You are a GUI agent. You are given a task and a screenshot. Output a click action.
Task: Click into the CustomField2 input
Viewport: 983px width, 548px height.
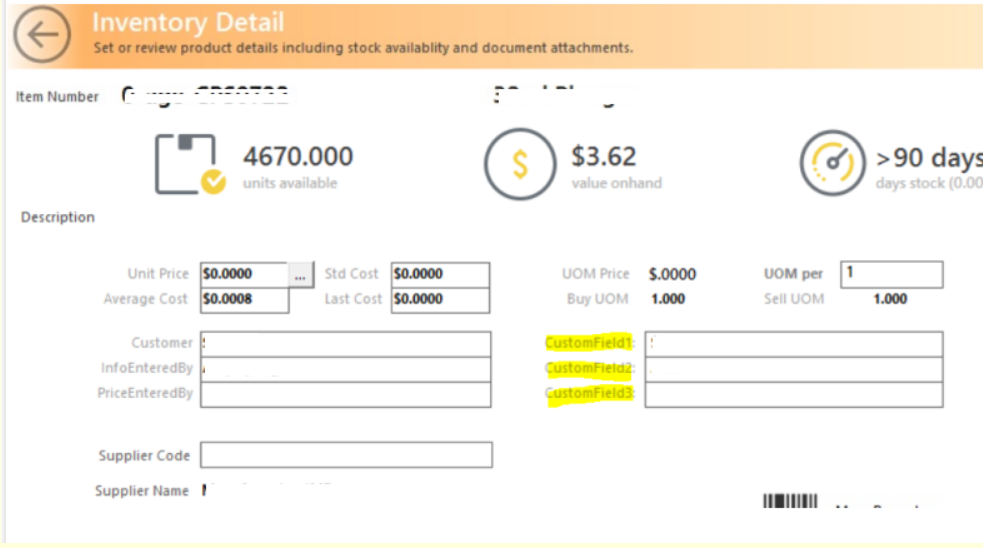(794, 369)
